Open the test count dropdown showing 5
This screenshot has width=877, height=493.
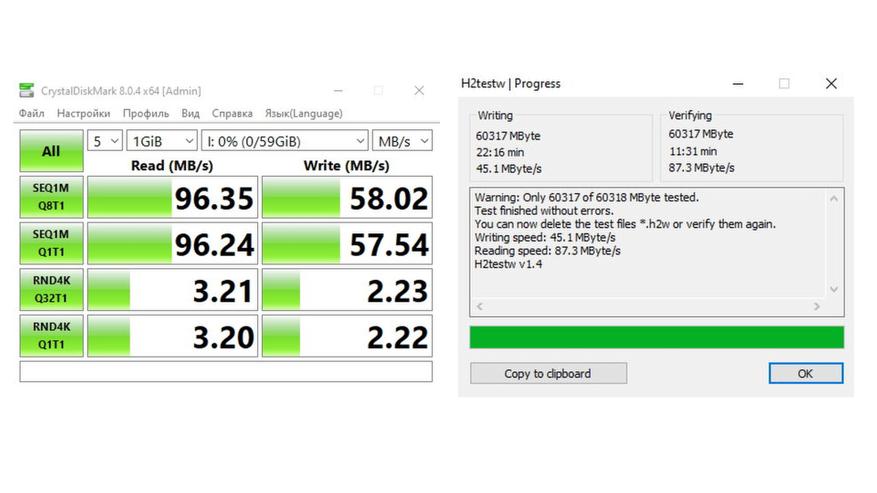point(105,141)
